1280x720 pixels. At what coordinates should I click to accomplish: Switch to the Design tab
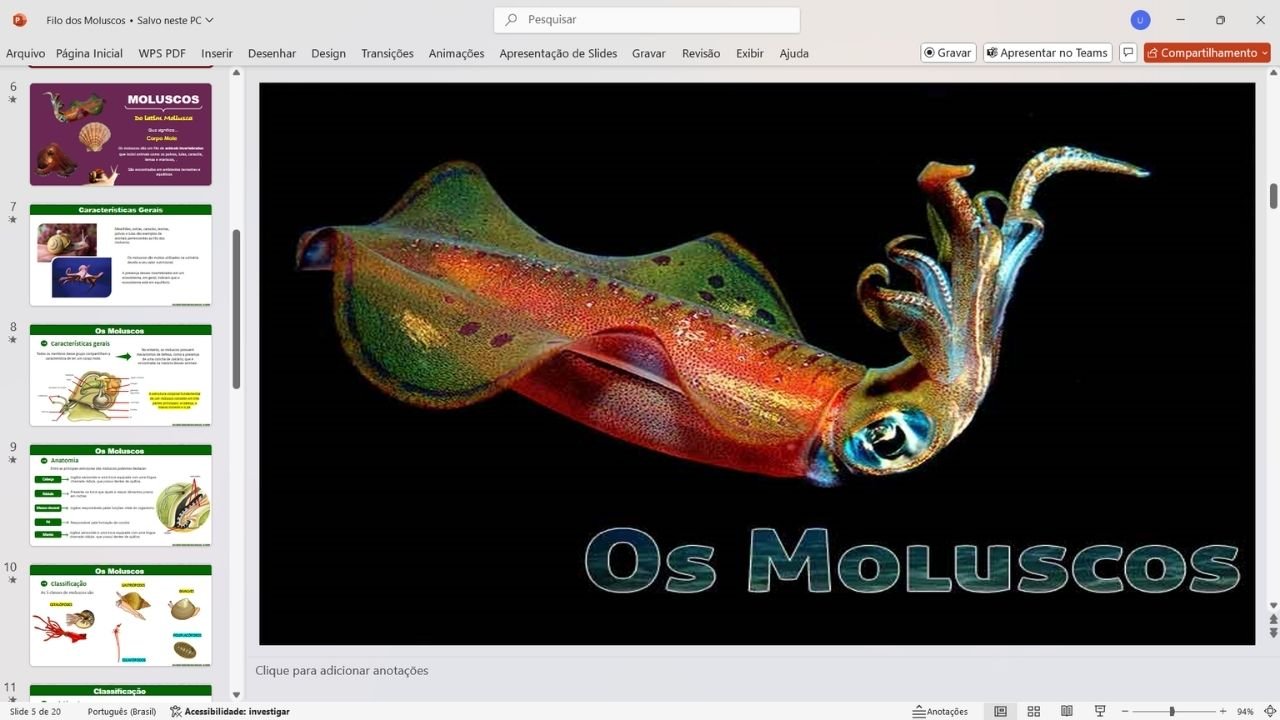pyautogui.click(x=328, y=53)
